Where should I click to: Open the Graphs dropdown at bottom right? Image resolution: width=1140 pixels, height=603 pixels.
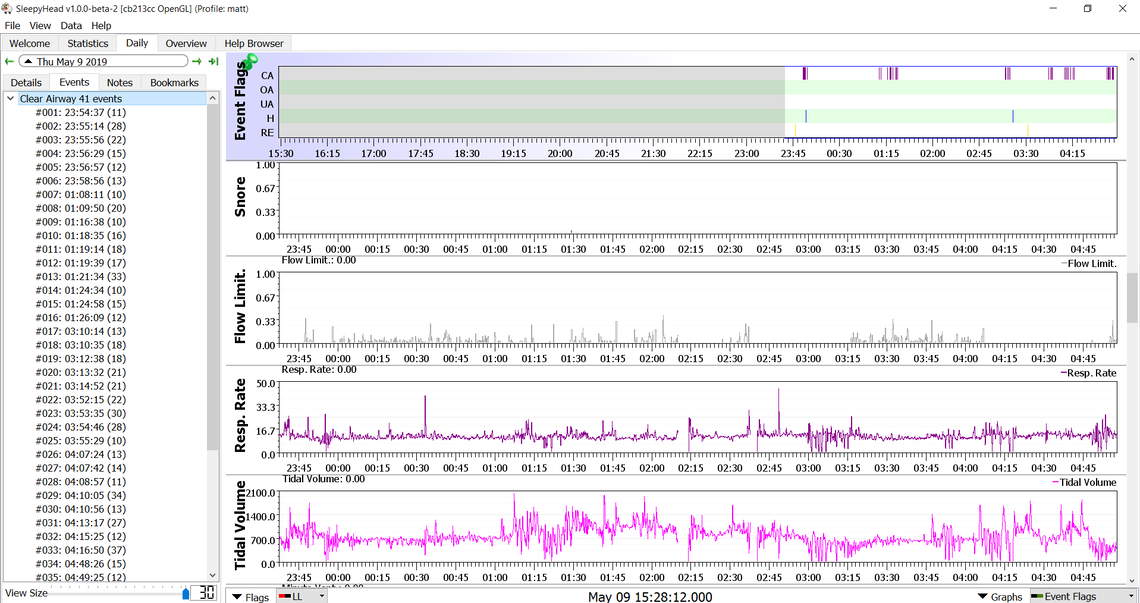pyautogui.click(x=1001, y=596)
